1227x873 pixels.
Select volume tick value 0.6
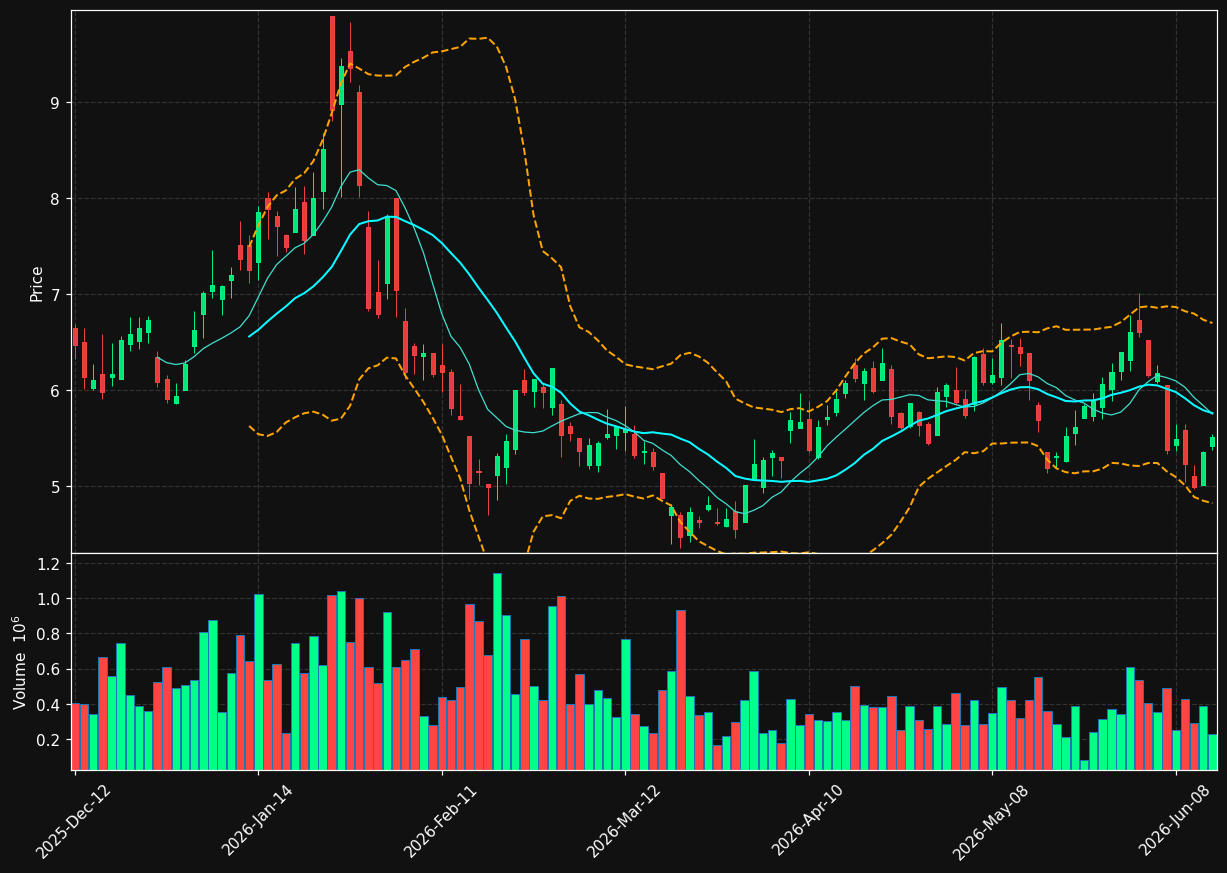[51, 669]
